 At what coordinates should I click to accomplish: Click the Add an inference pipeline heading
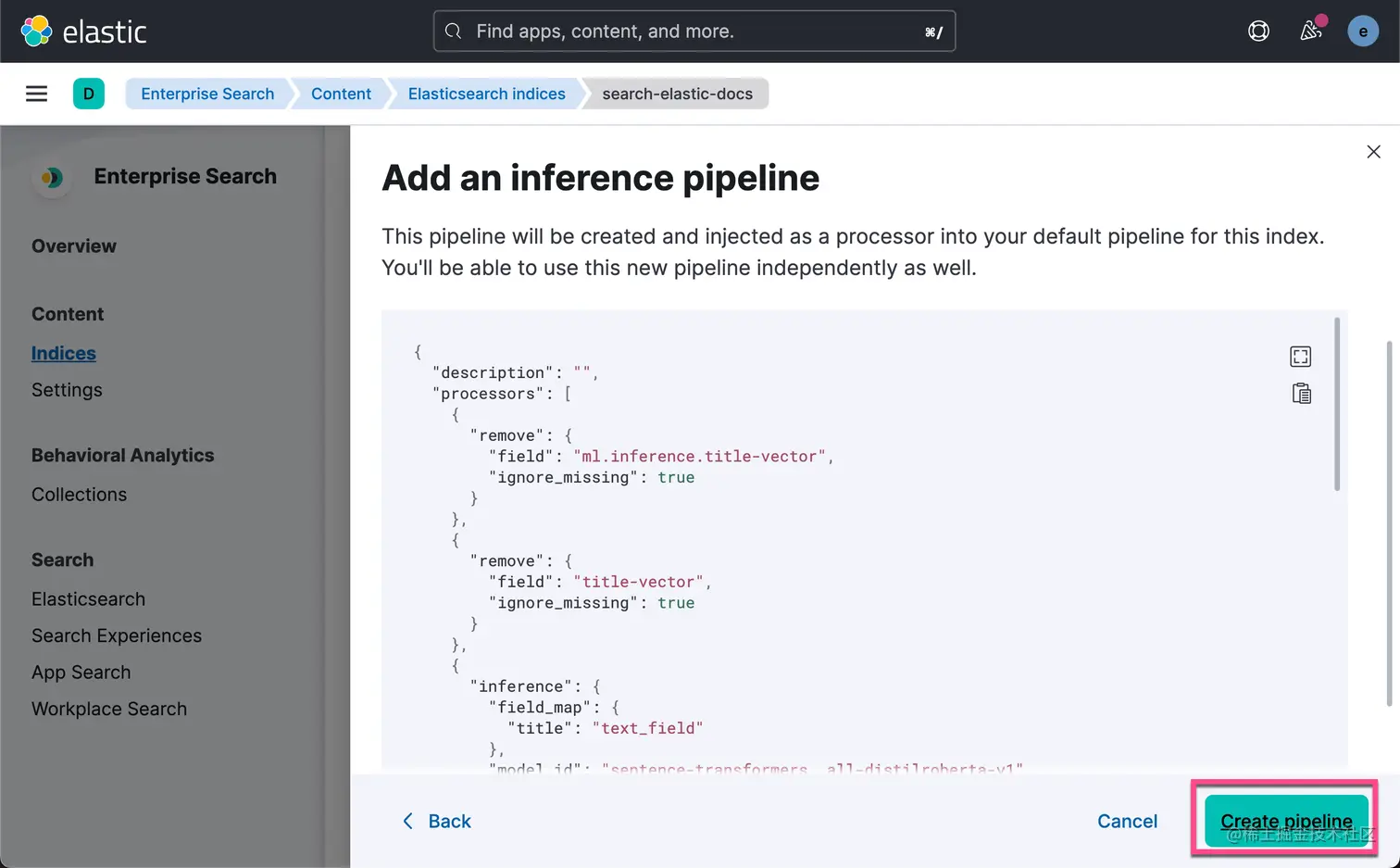[x=600, y=178]
